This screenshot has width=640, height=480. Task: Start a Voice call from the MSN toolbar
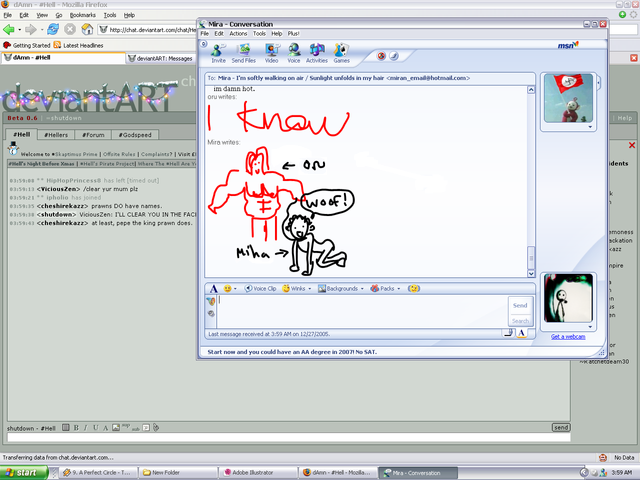pos(293,53)
